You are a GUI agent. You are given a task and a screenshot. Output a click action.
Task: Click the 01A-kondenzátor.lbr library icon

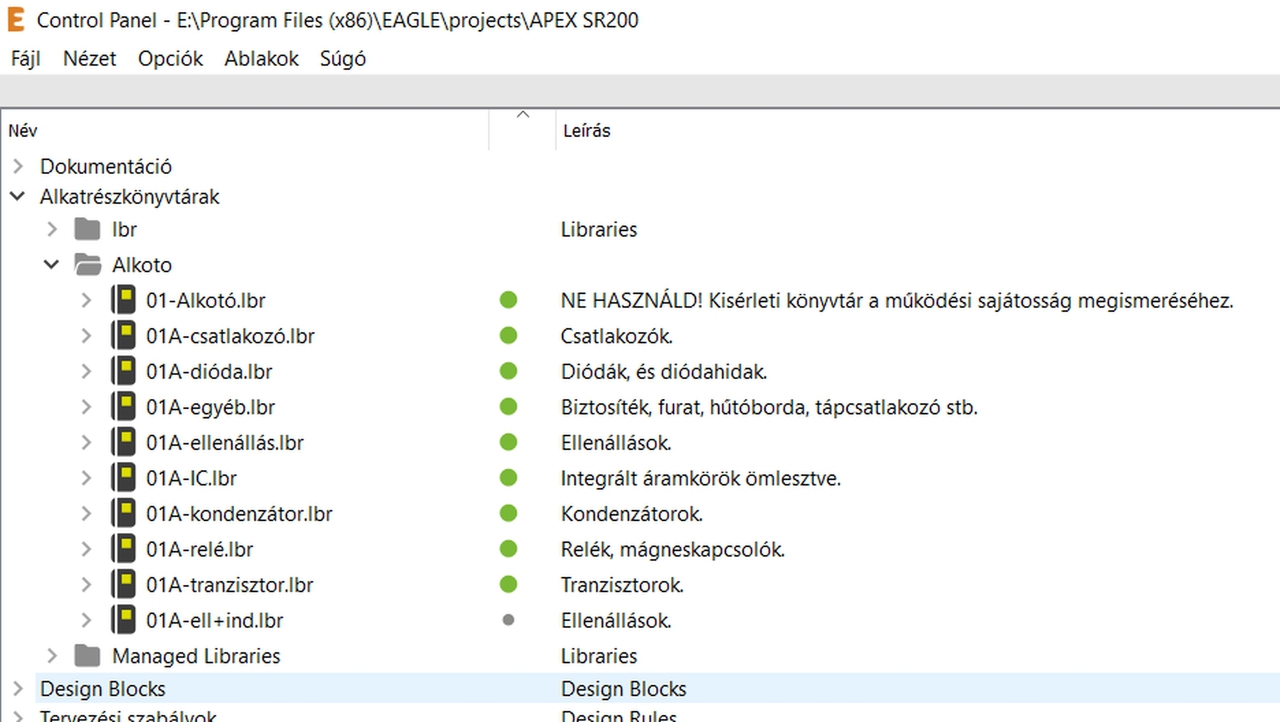click(123, 514)
